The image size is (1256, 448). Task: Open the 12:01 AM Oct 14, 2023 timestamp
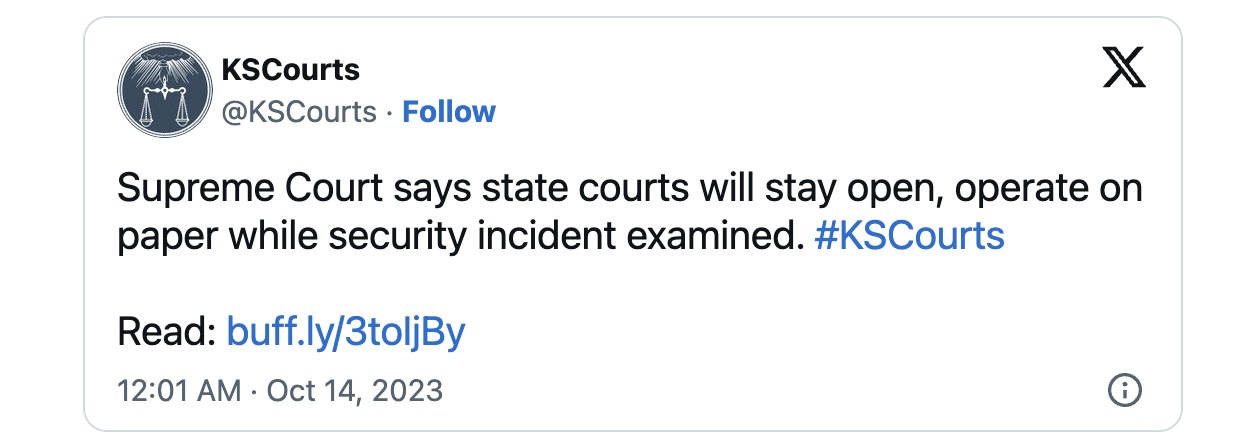click(280, 389)
